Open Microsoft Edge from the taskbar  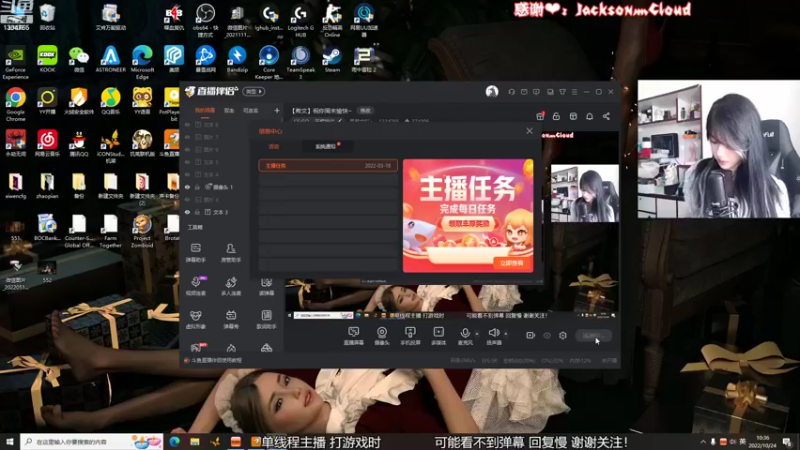(174, 441)
